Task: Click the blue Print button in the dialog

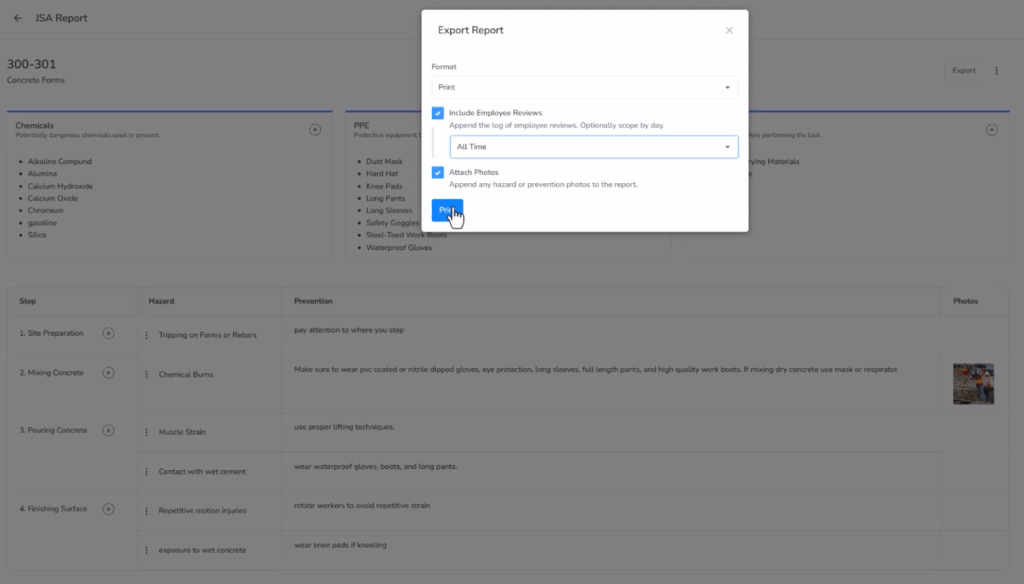Action: tap(447, 210)
